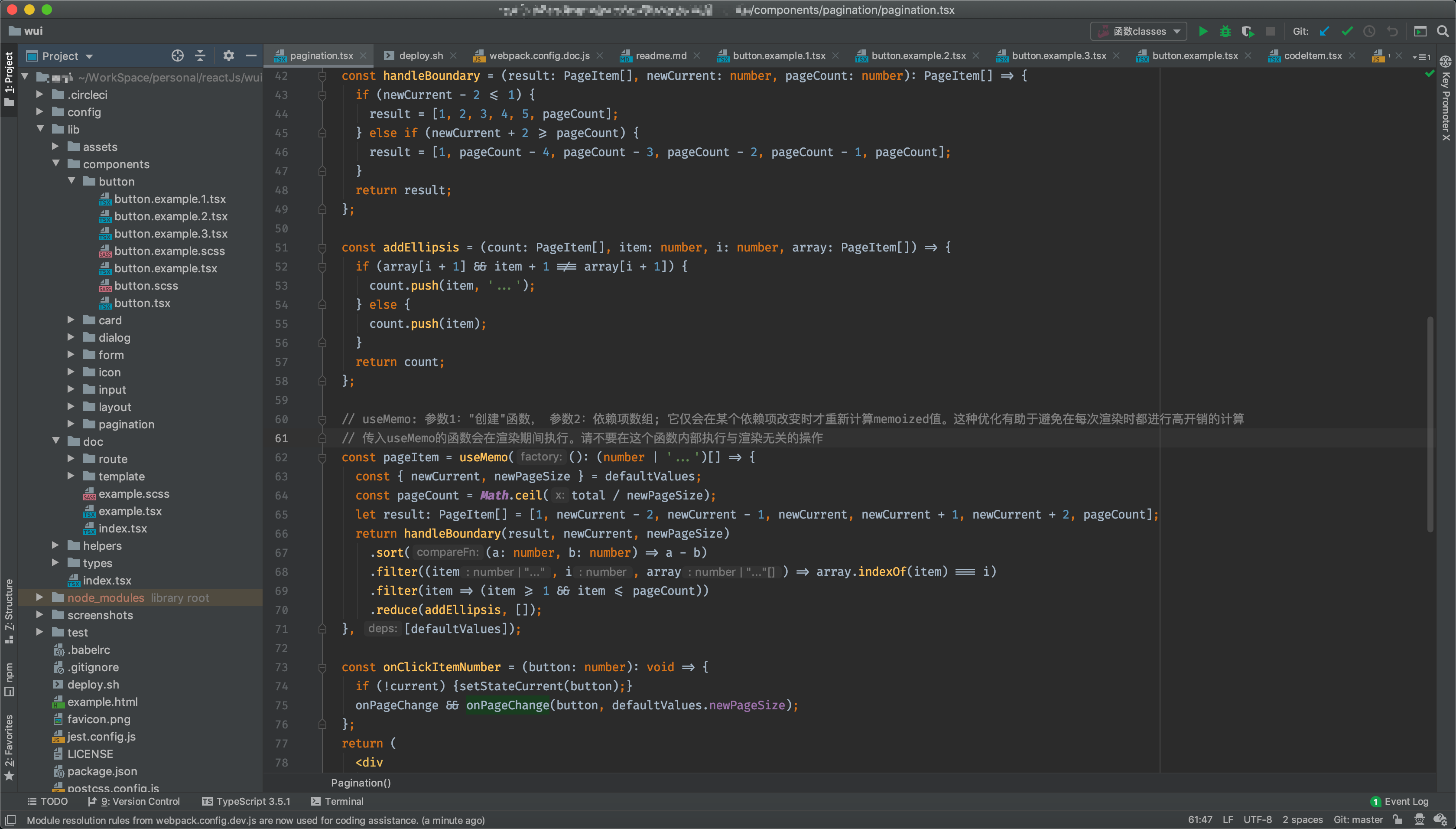This screenshot has height=829, width=1456.
Task: Expand the pagination folder in tree
Action: pos(71,424)
